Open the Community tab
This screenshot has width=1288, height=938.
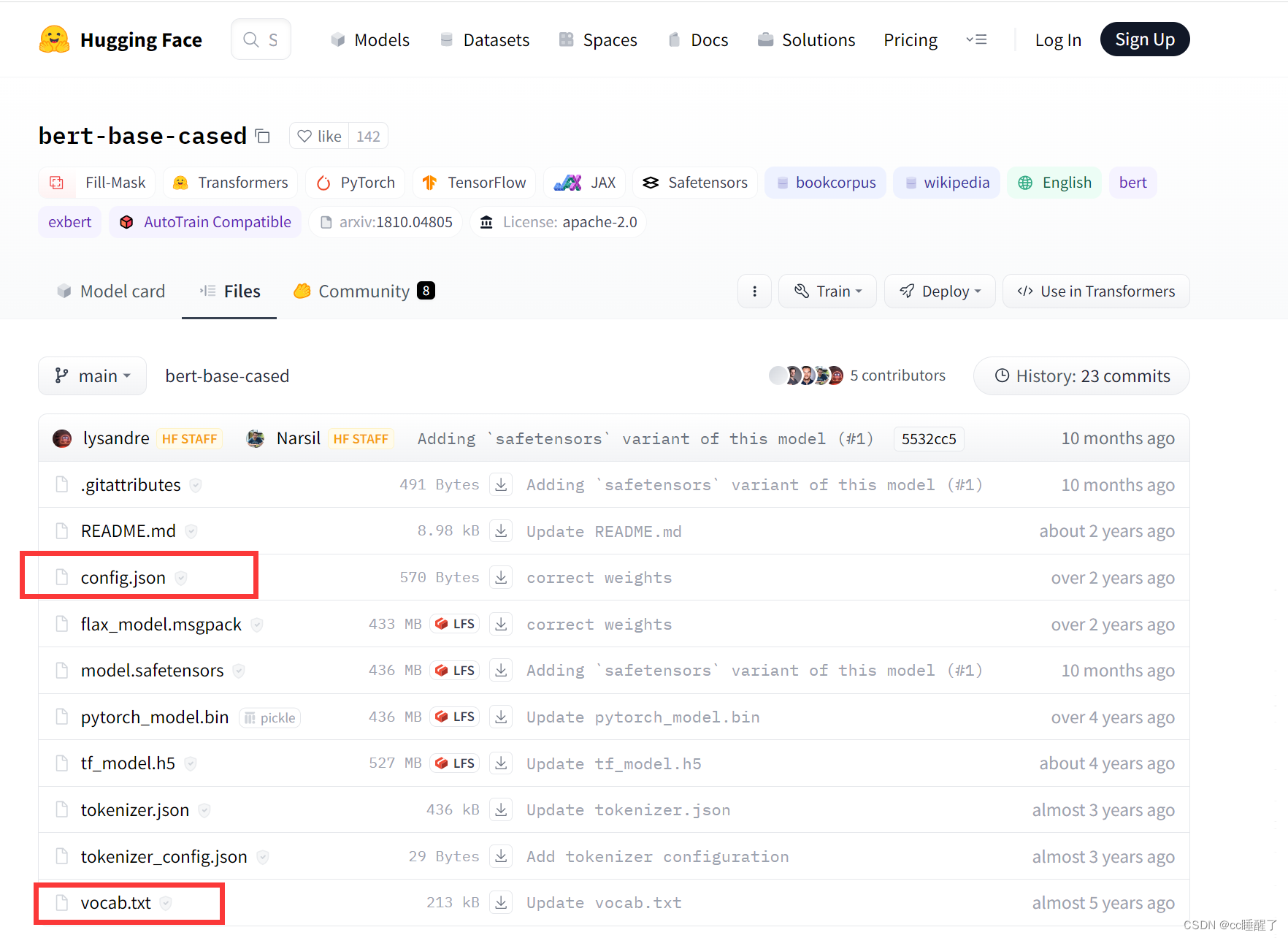click(364, 291)
